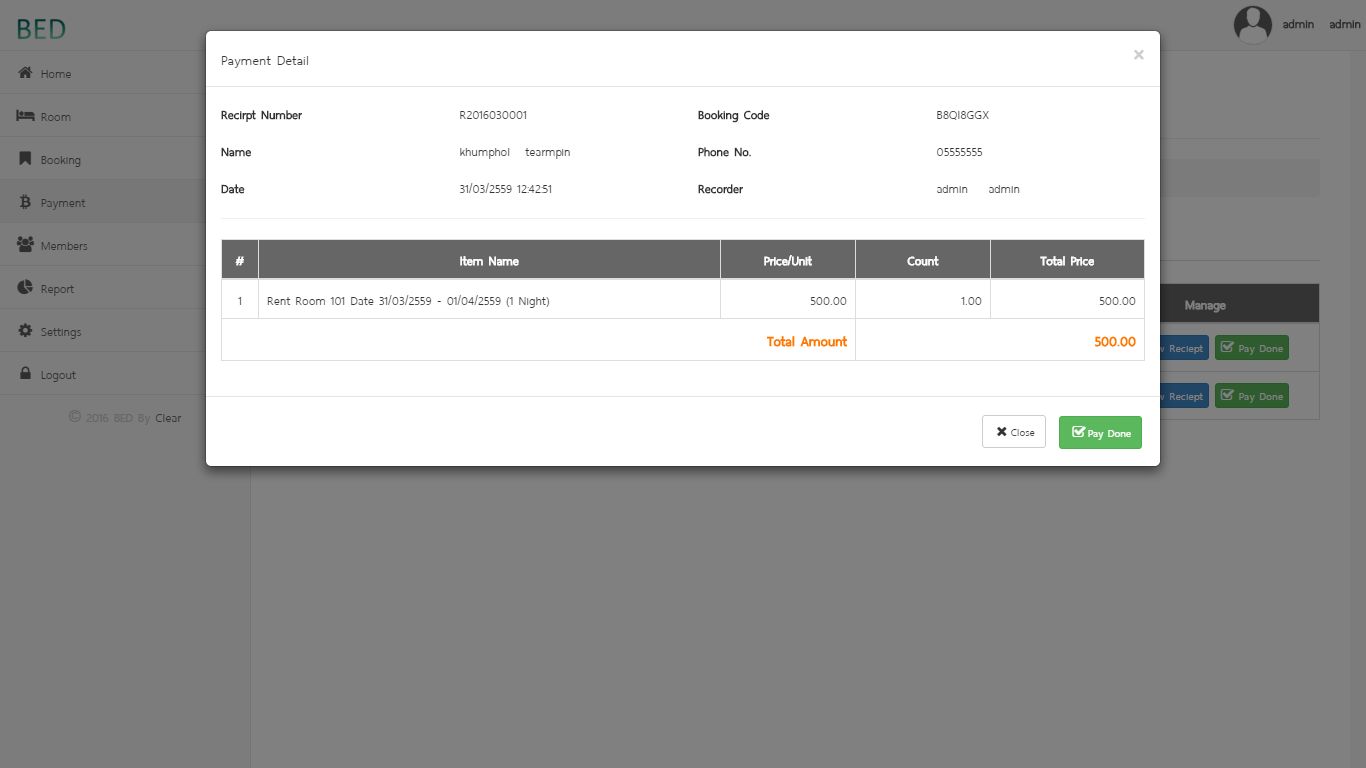1366x768 pixels.
Task: Dismiss the Payment Detail dialog with the X
Action: (1138, 55)
